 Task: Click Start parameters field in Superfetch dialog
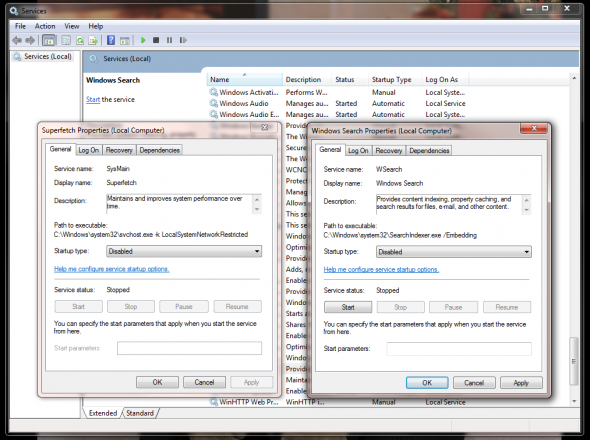click(x=189, y=348)
